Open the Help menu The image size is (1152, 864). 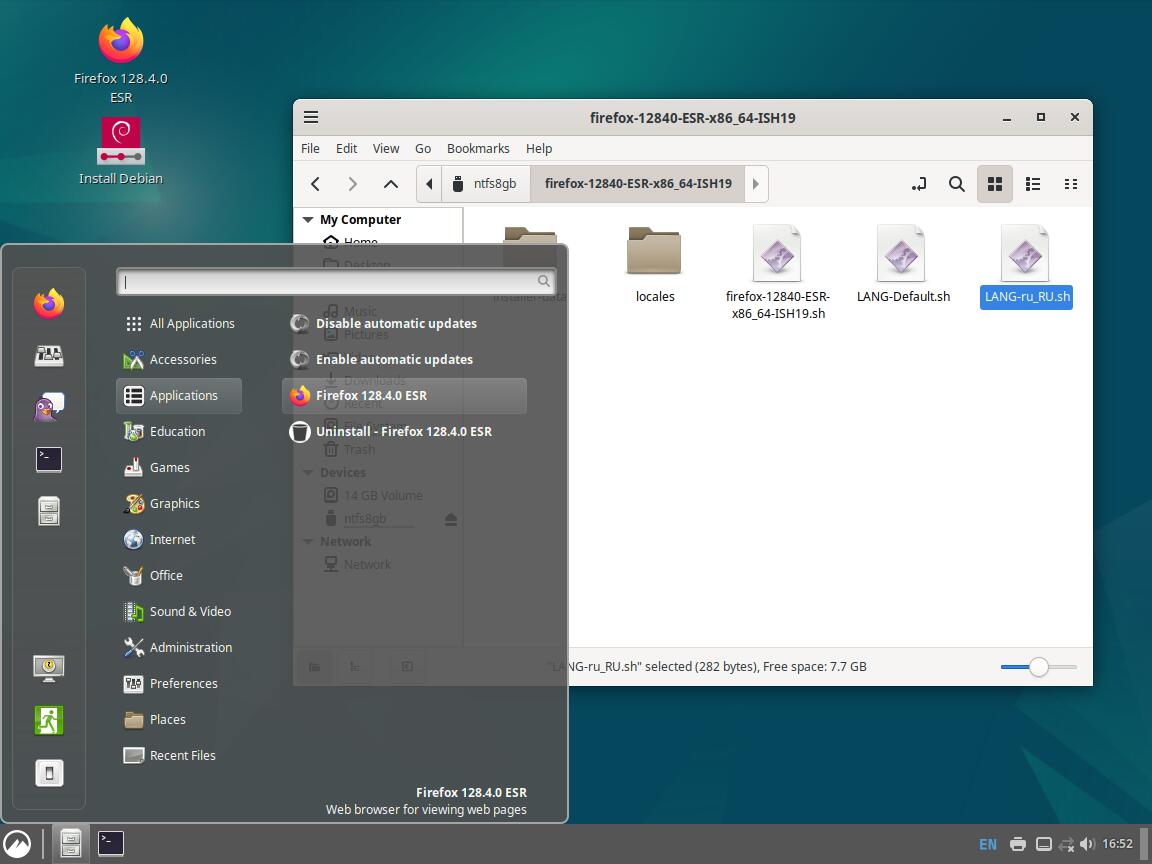pos(539,148)
